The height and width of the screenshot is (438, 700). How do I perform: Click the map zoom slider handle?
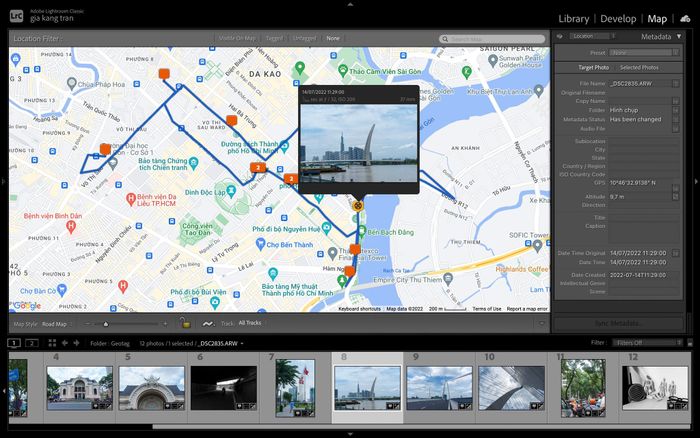tap(106, 324)
